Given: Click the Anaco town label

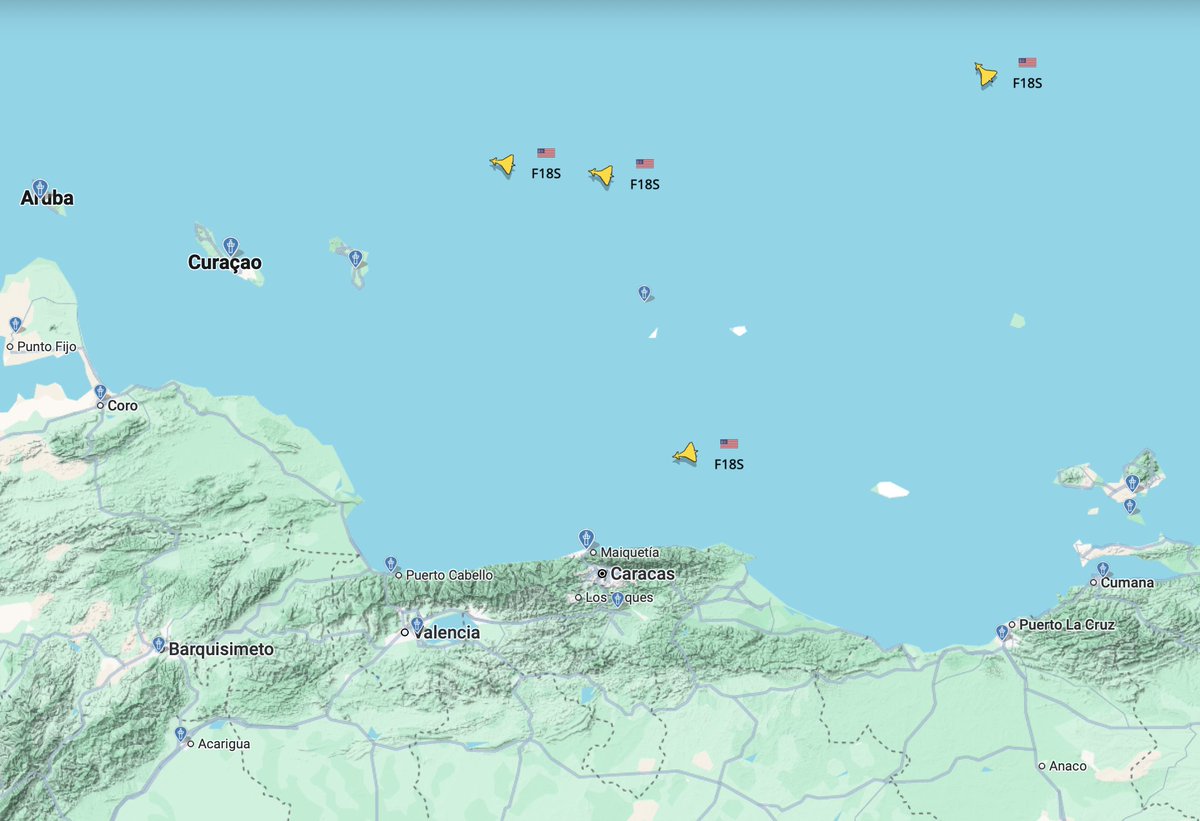Looking at the screenshot, I should tap(1068, 766).
